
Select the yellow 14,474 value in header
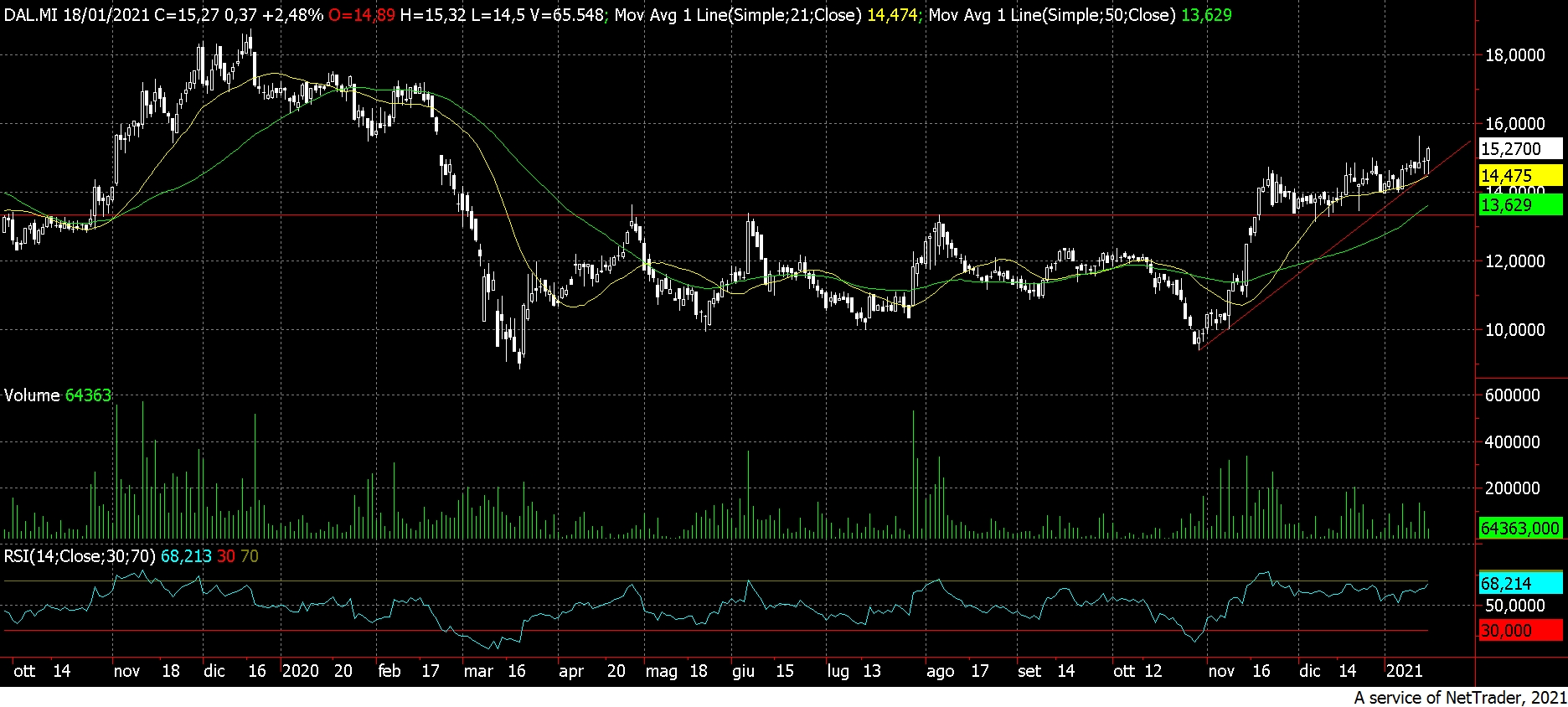(892, 14)
